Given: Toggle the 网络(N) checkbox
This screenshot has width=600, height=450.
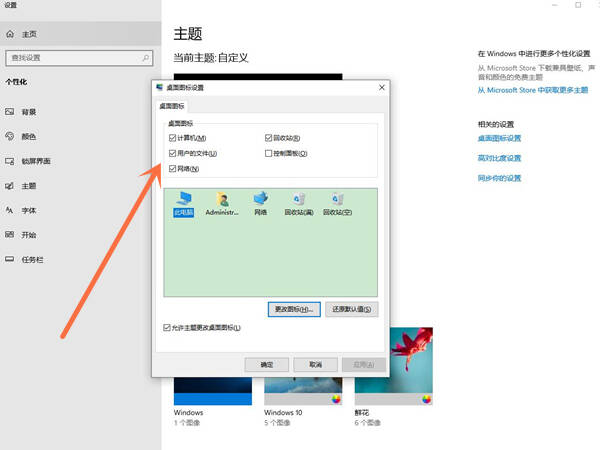Looking at the screenshot, I should (172, 168).
